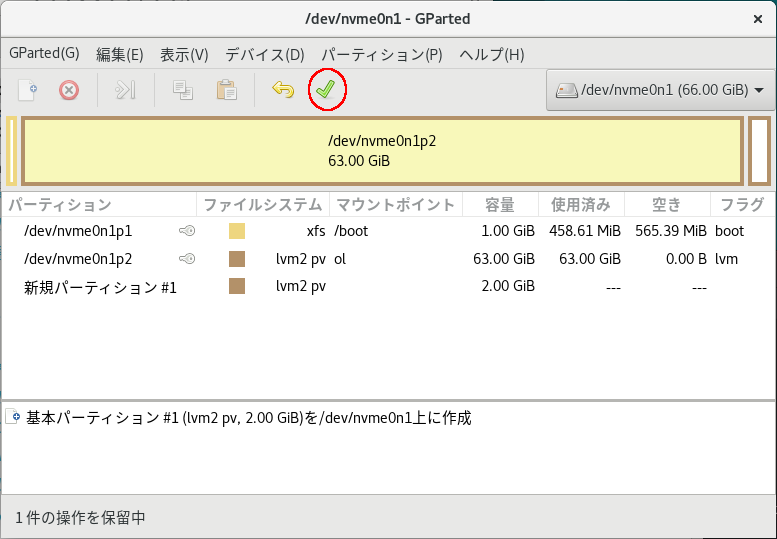This screenshot has height=539, width=777.
Task: Open the GParted(G) menu
Action: coord(44,54)
